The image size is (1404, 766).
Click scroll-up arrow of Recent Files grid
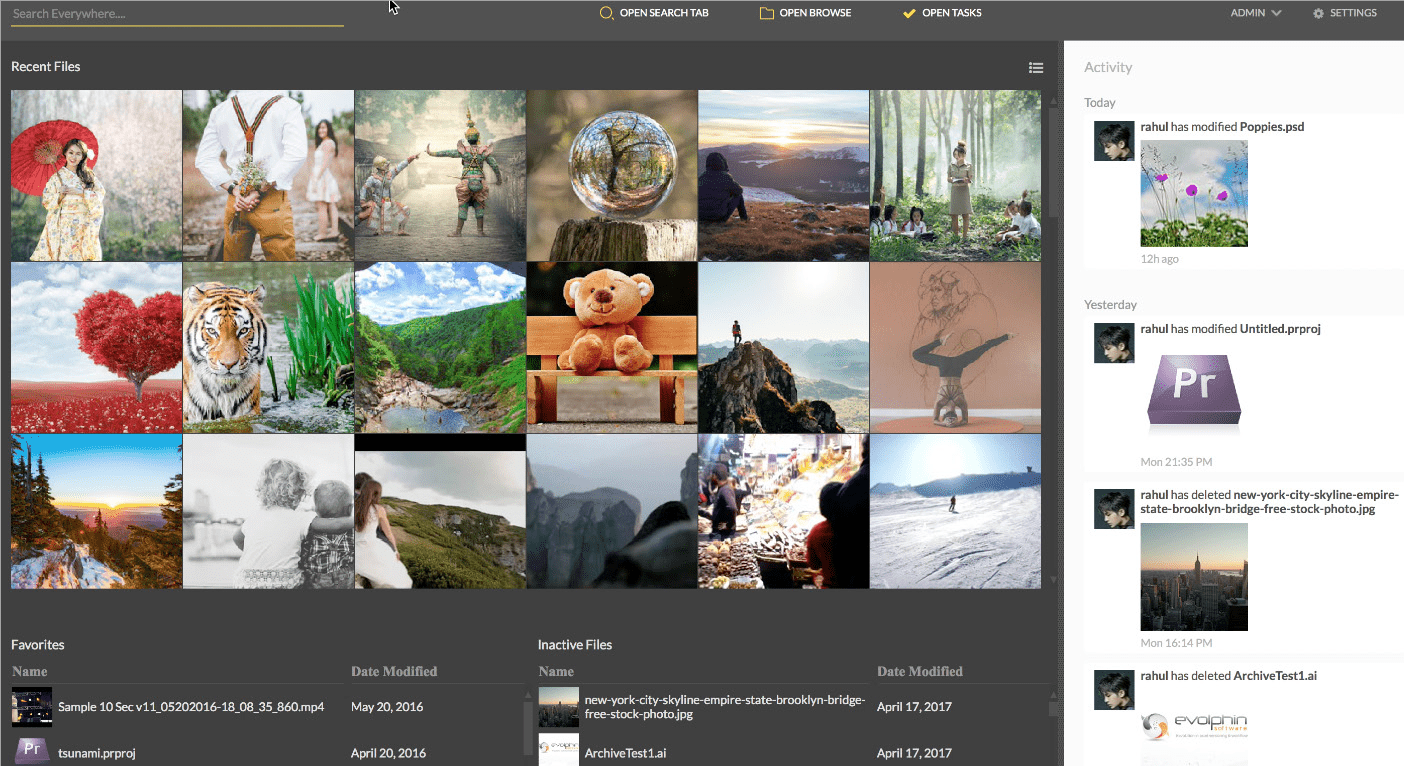tap(1051, 100)
